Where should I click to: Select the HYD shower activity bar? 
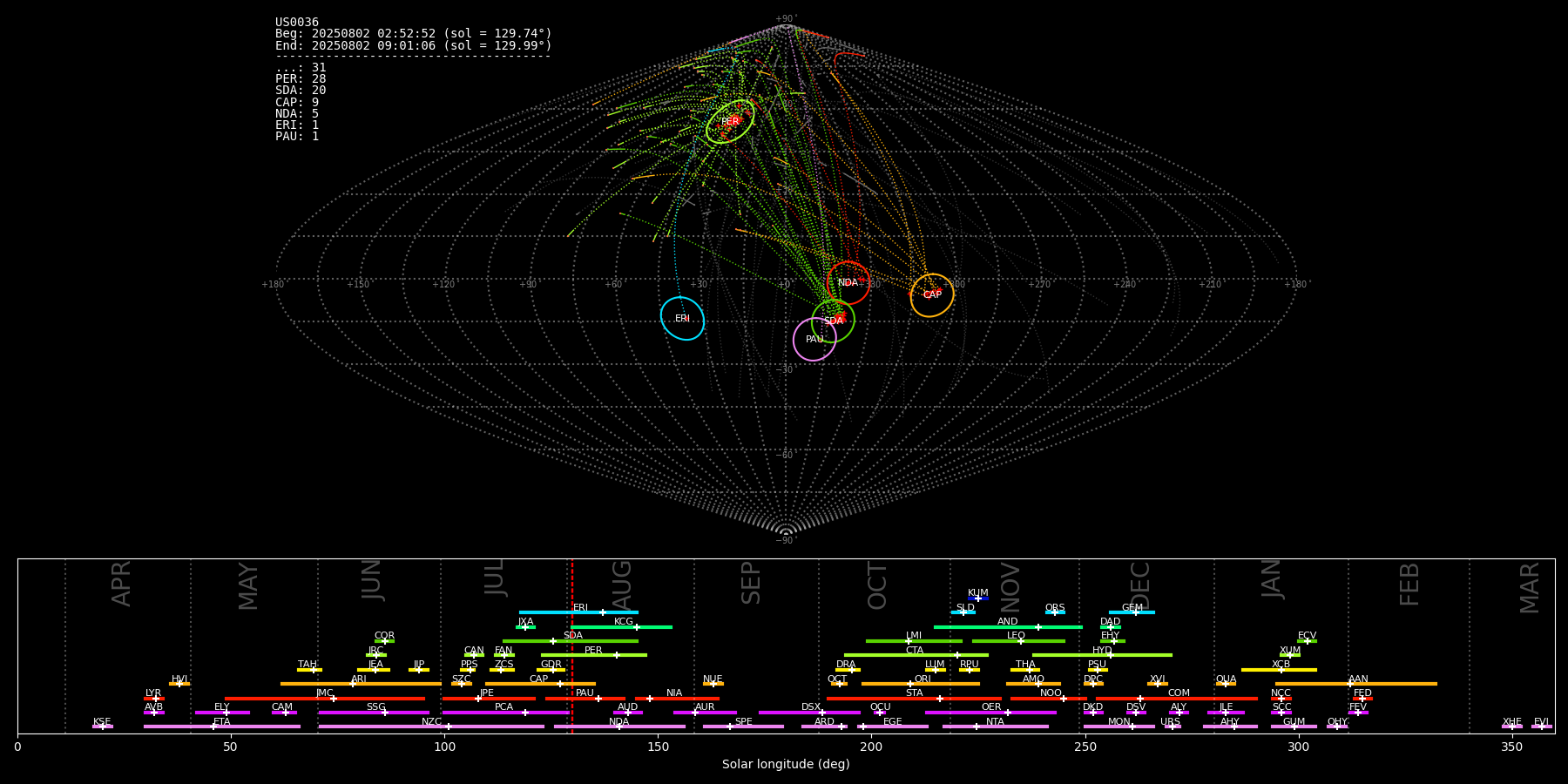[1102, 655]
